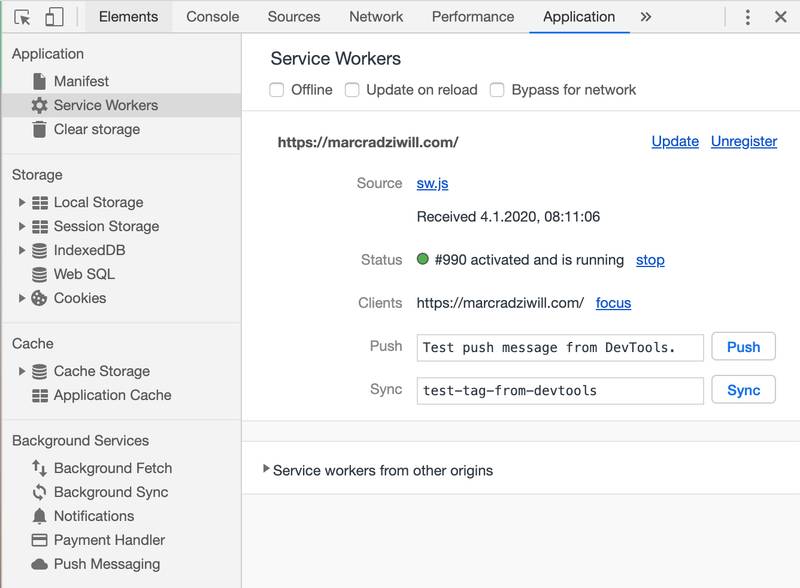This screenshot has width=800, height=588.
Task: Show more tabs with the chevron
Action: [646, 17]
